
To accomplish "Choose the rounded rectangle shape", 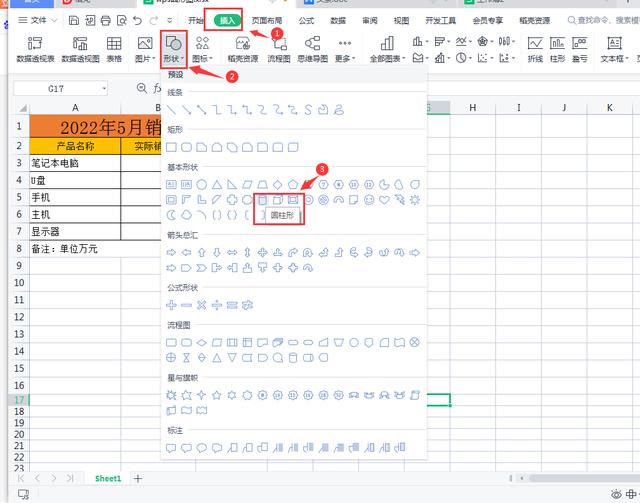I will coord(187,147).
